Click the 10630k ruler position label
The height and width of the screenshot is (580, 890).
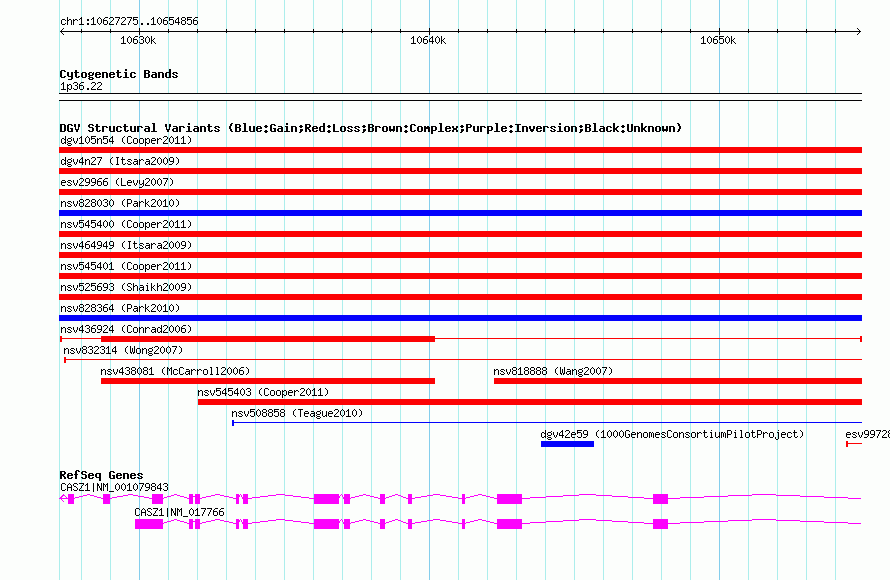pos(138,40)
